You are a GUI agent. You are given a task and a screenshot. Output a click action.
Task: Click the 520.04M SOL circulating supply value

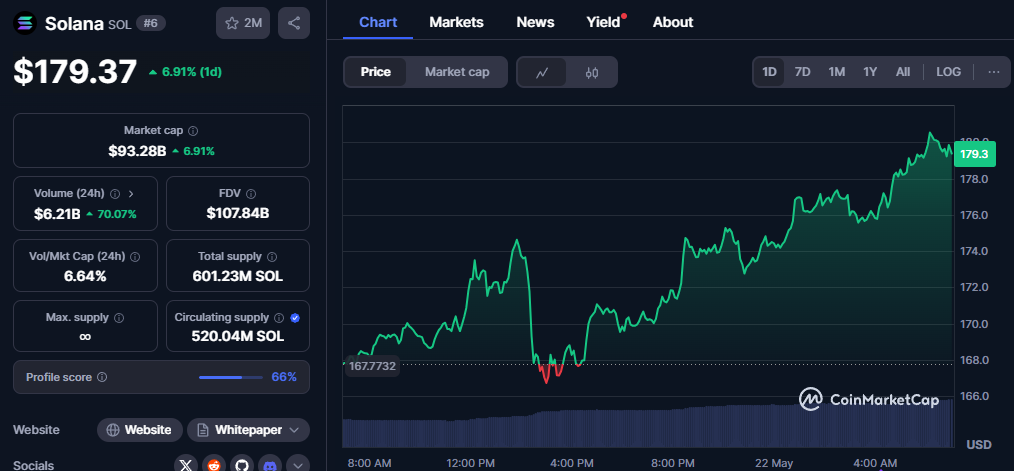238,336
